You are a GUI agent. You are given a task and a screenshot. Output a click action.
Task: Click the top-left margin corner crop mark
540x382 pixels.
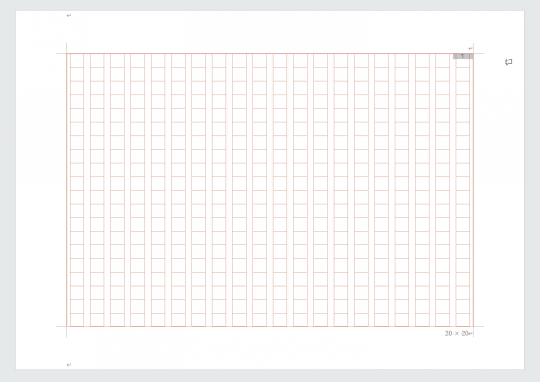point(66,53)
